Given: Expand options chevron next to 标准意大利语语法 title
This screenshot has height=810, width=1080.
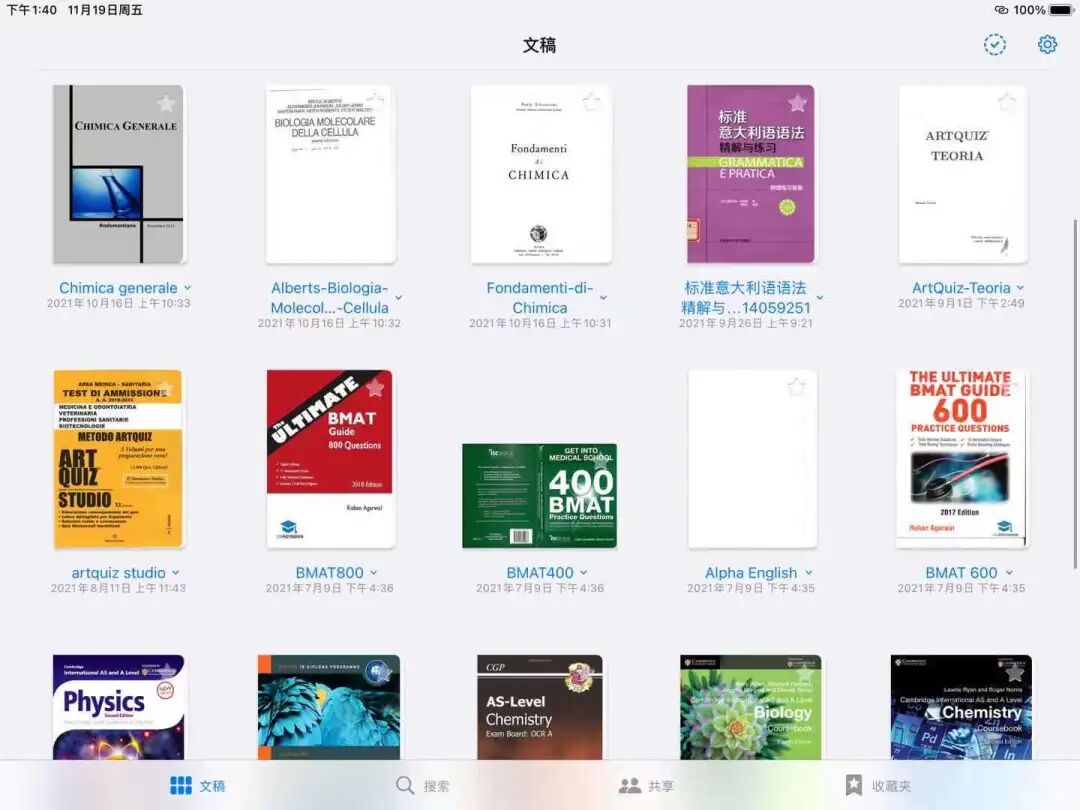Looking at the screenshot, I should [x=820, y=298].
